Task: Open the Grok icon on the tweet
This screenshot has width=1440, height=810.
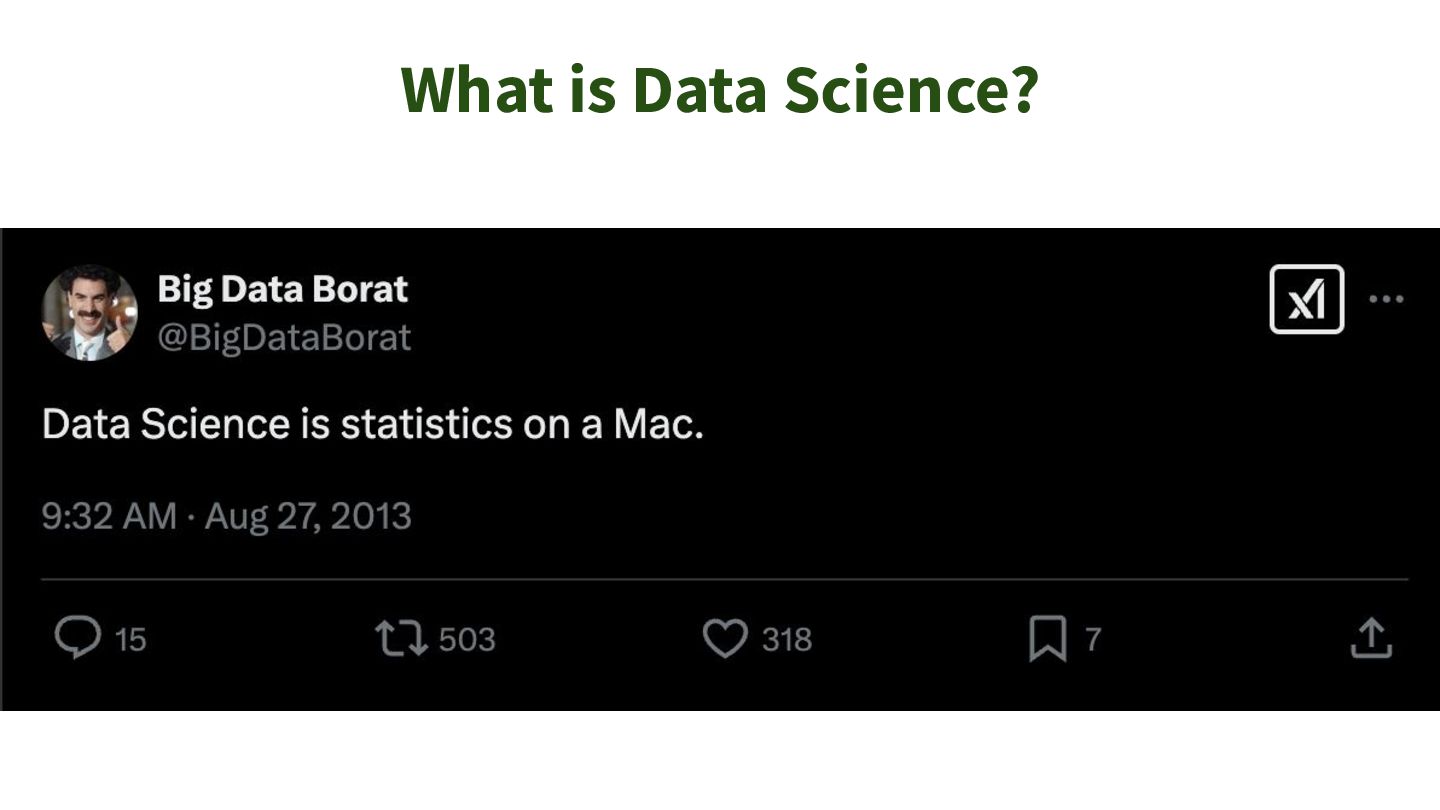Action: pyautogui.click(x=1306, y=299)
